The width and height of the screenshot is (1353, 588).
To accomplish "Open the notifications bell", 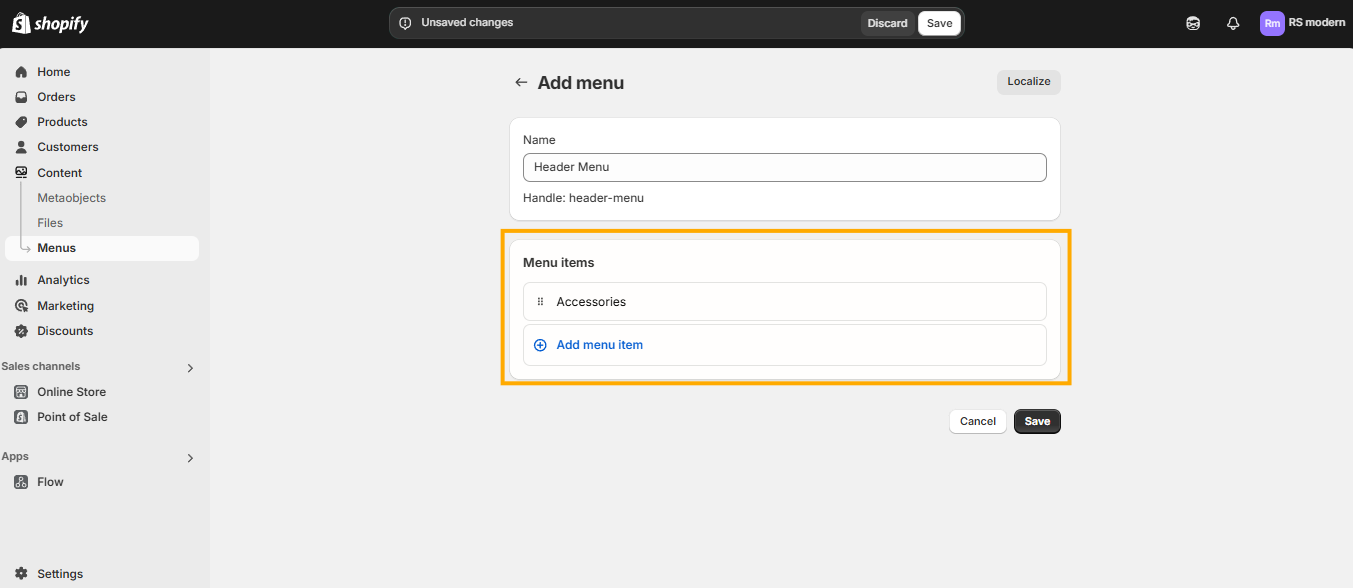I will pyautogui.click(x=1233, y=23).
